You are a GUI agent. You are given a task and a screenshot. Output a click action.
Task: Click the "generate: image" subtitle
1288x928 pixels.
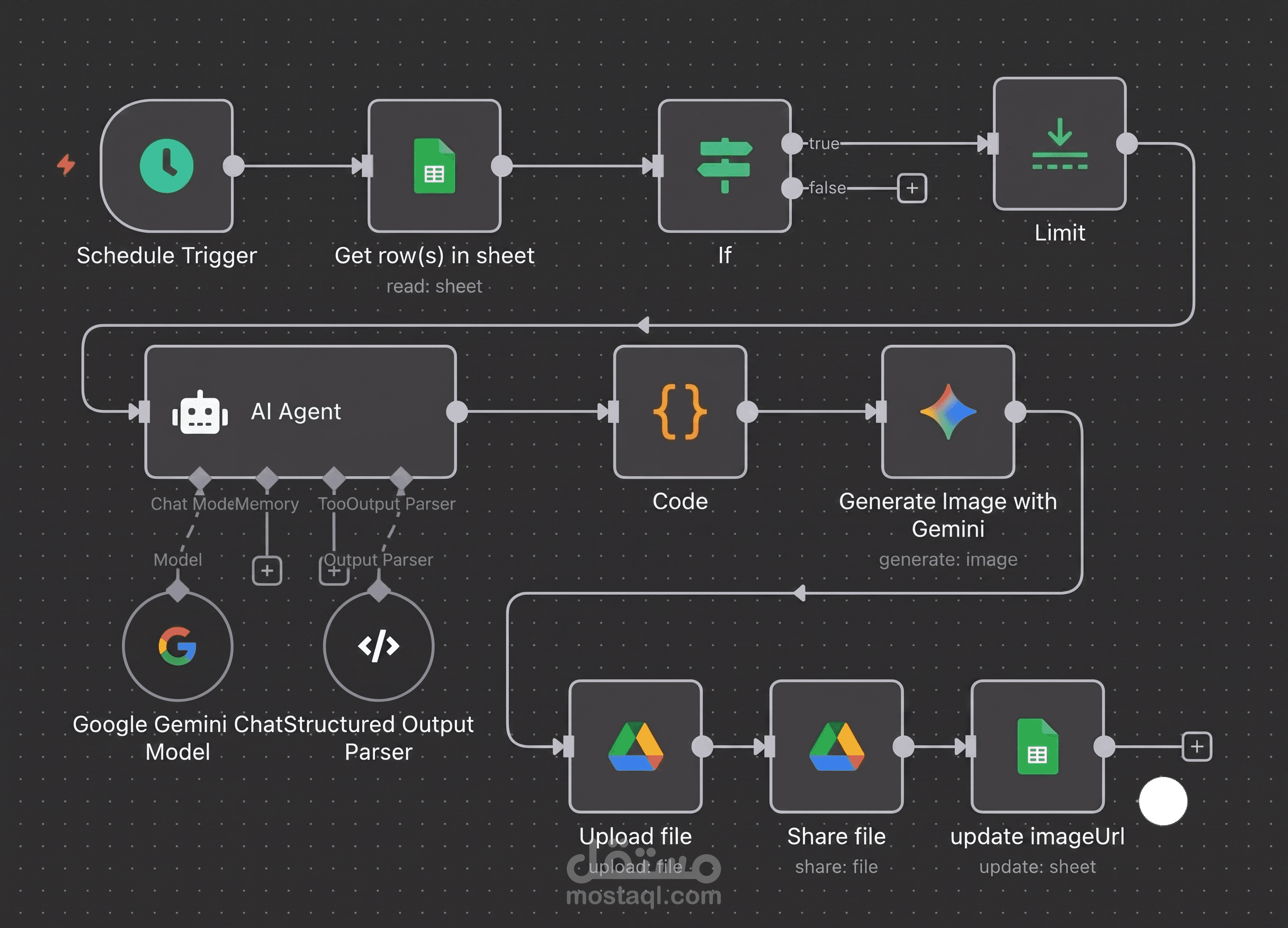coord(948,559)
